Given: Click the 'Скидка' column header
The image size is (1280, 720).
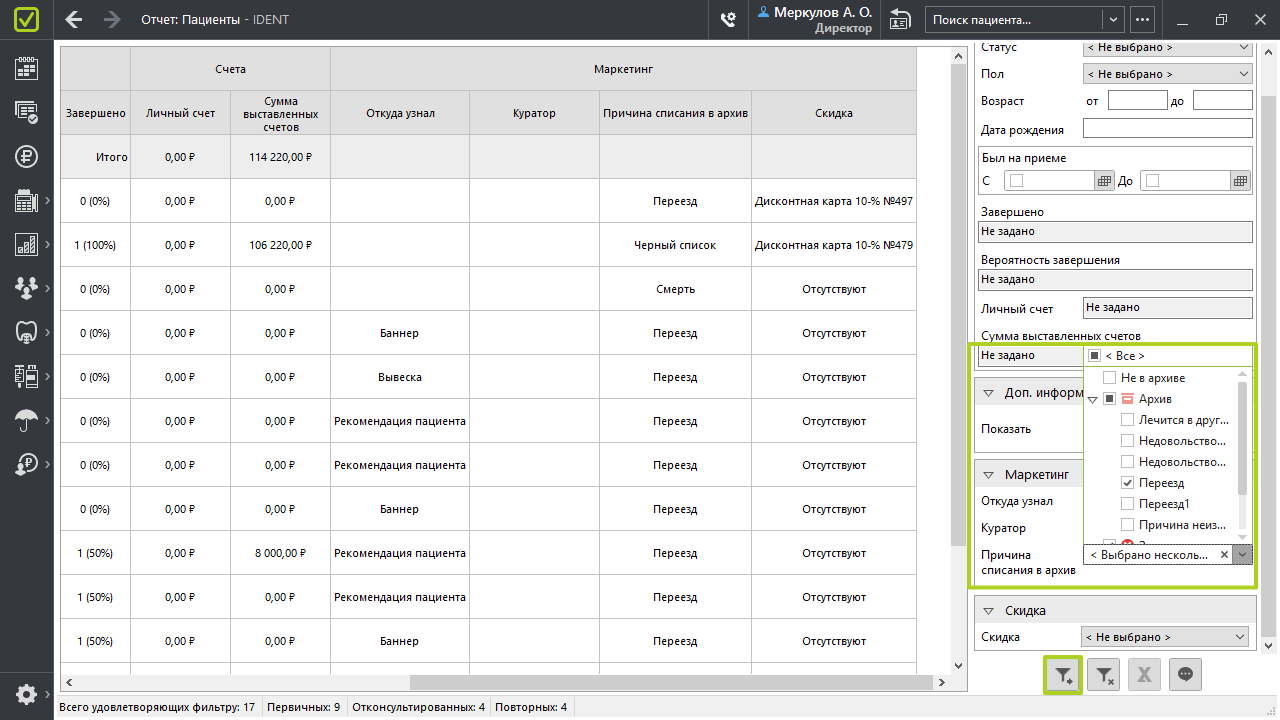Looking at the screenshot, I should point(833,113).
